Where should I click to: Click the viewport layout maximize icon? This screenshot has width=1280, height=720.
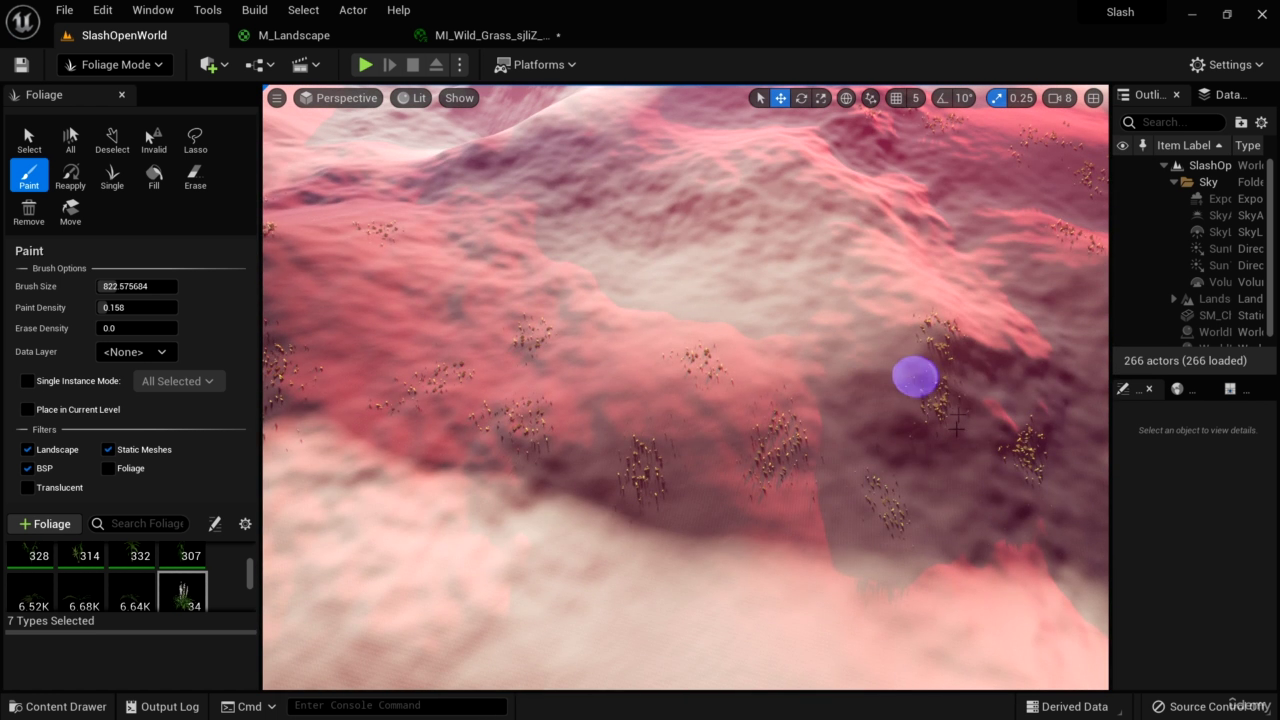[x=1094, y=98]
